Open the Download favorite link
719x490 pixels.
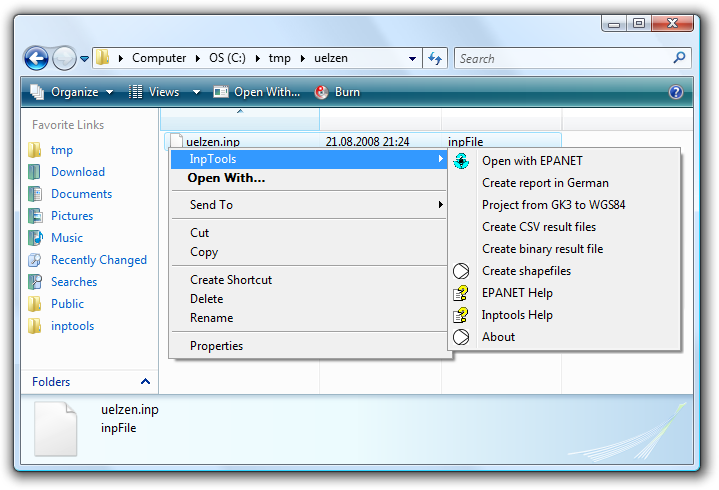78,172
